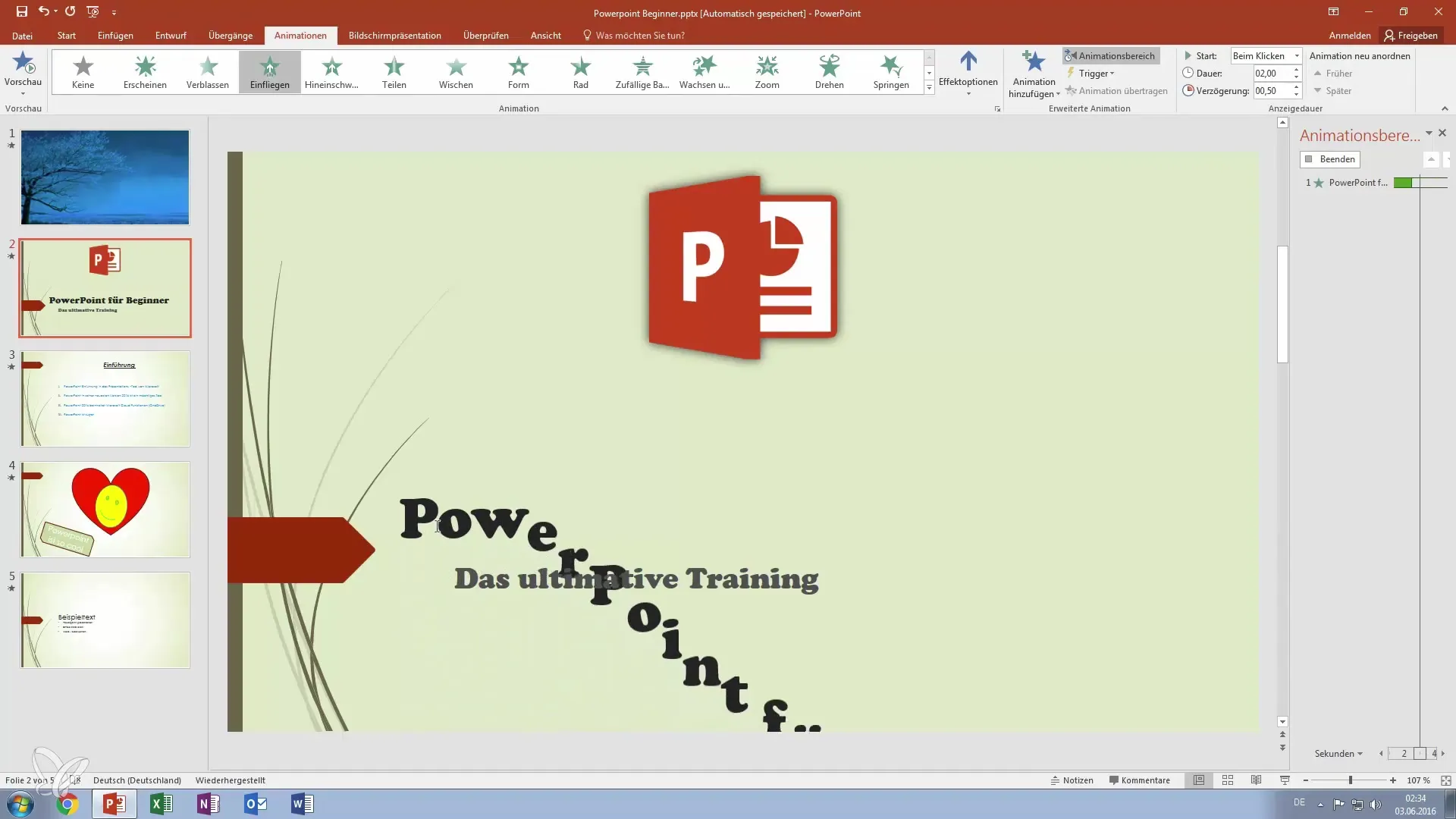This screenshot has width=1456, height=819.
Task: Click the redo icon in quick access
Action: pos(70,11)
